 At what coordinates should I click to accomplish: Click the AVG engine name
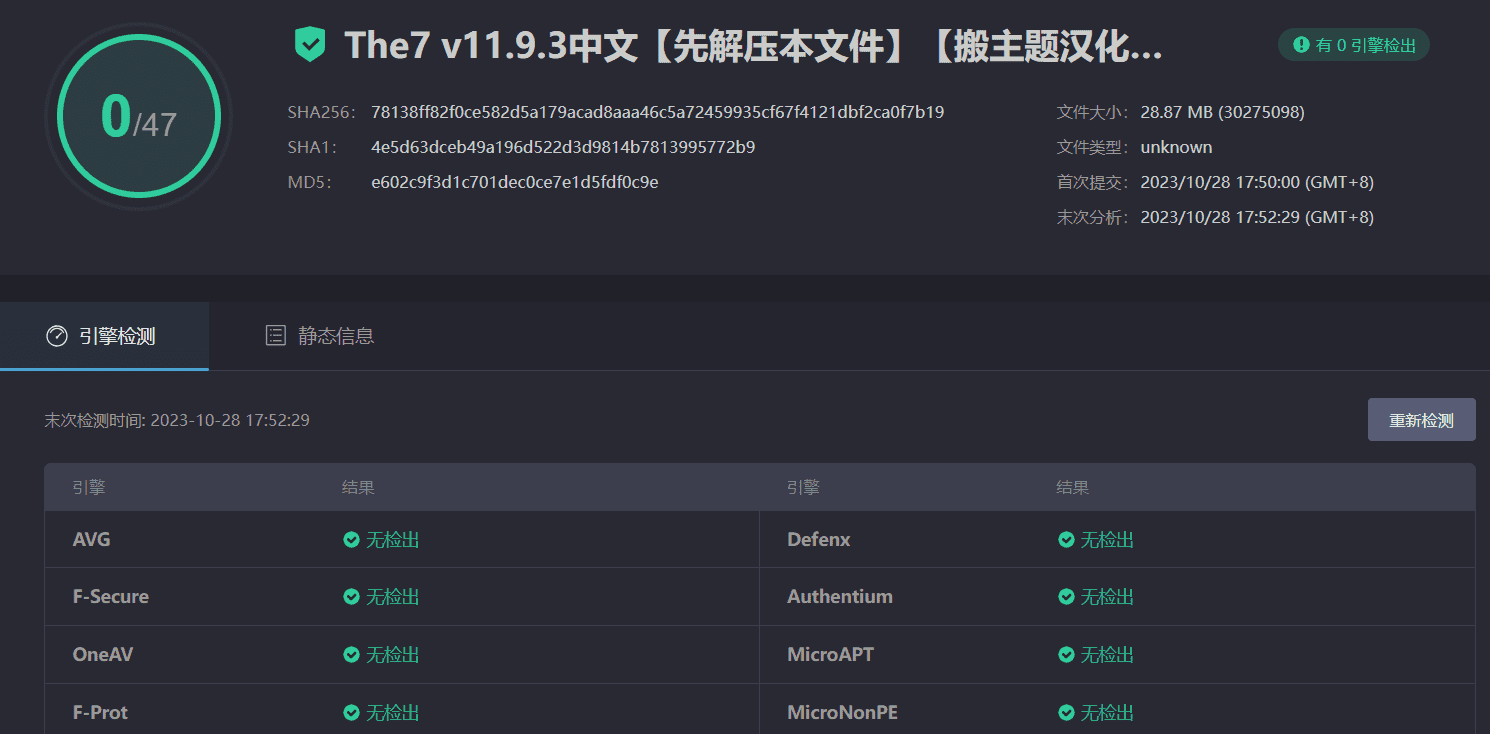click(x=92, y=540)
